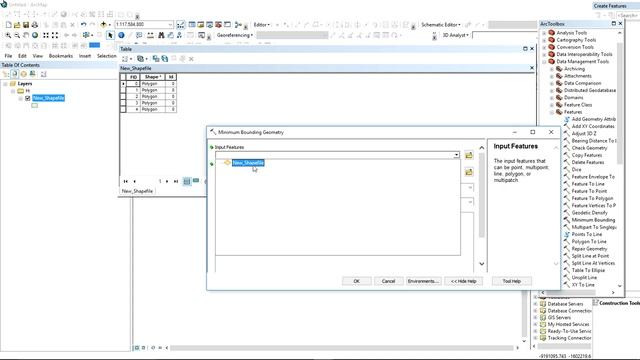Click the Fixed Zoom Out icon
Screen dimensions: 640x360
55,36
